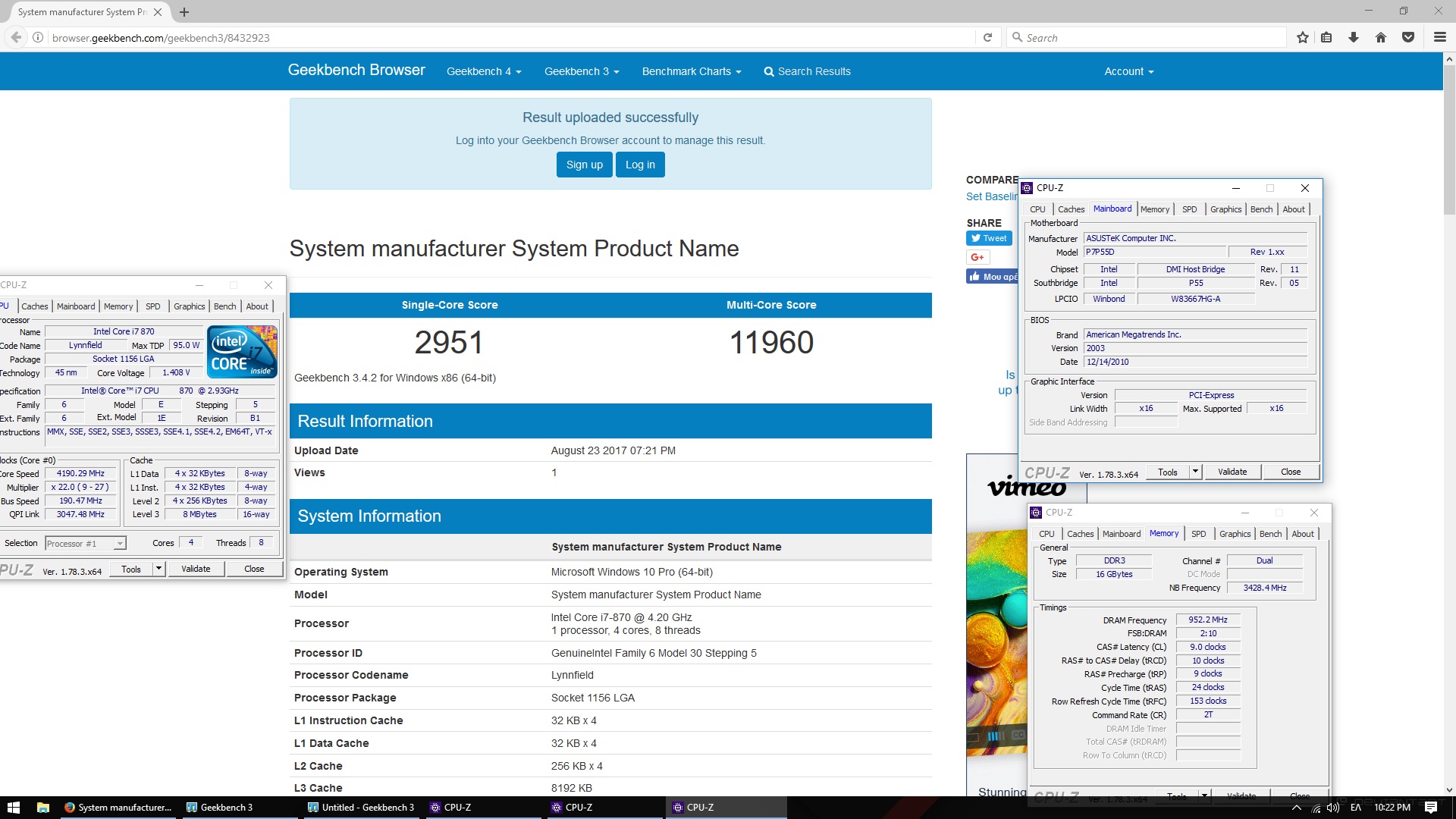Switch to the second CPU-Z taskbar item
This screenshot has height=819, width=1456.
[x=605, y=808]
